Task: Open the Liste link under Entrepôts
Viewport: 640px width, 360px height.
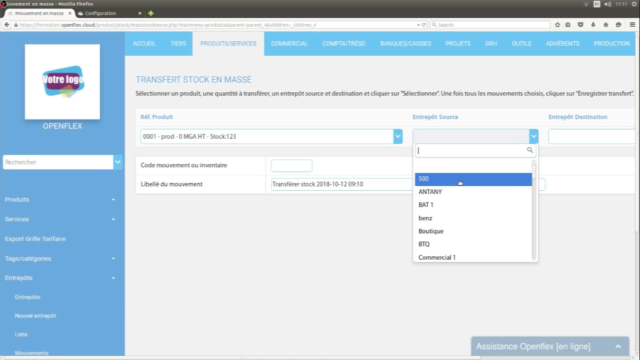Action: click(21, 334)
